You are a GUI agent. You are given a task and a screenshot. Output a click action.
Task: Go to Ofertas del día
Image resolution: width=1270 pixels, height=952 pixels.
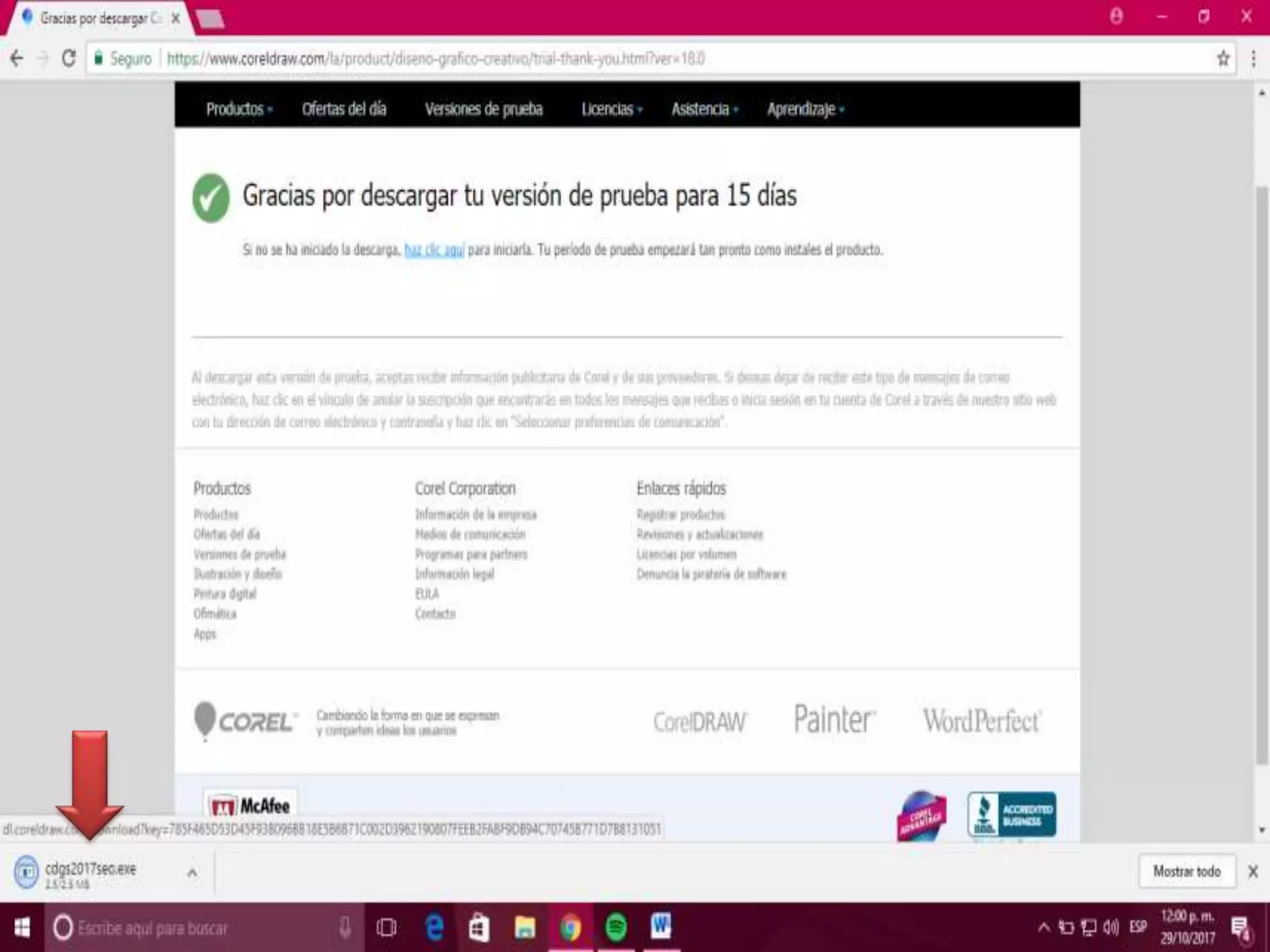coord(344,109)
